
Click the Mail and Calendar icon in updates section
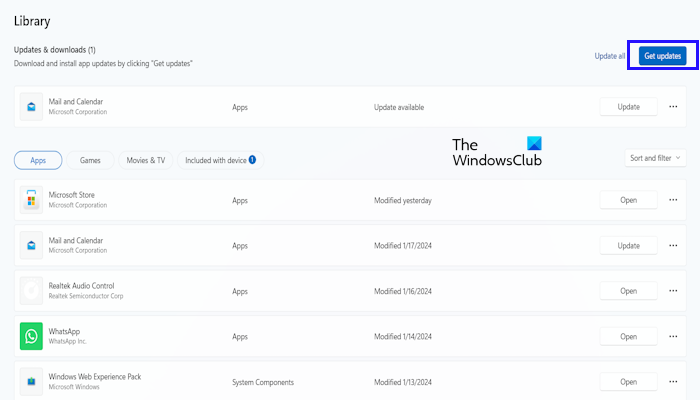pos(31,107)
